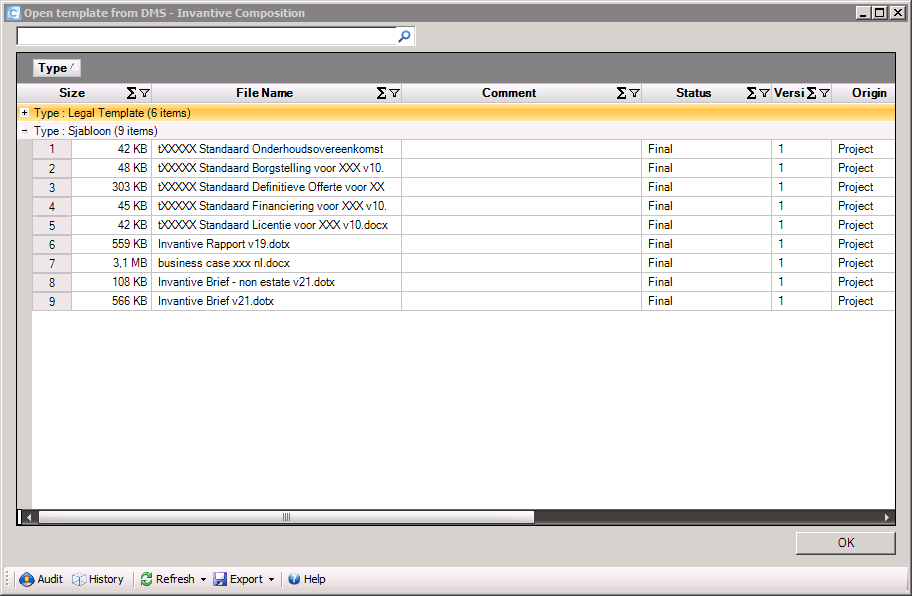Expand the Legal Template group
This screenshot has width=912, height=596.
coord(24,113)
